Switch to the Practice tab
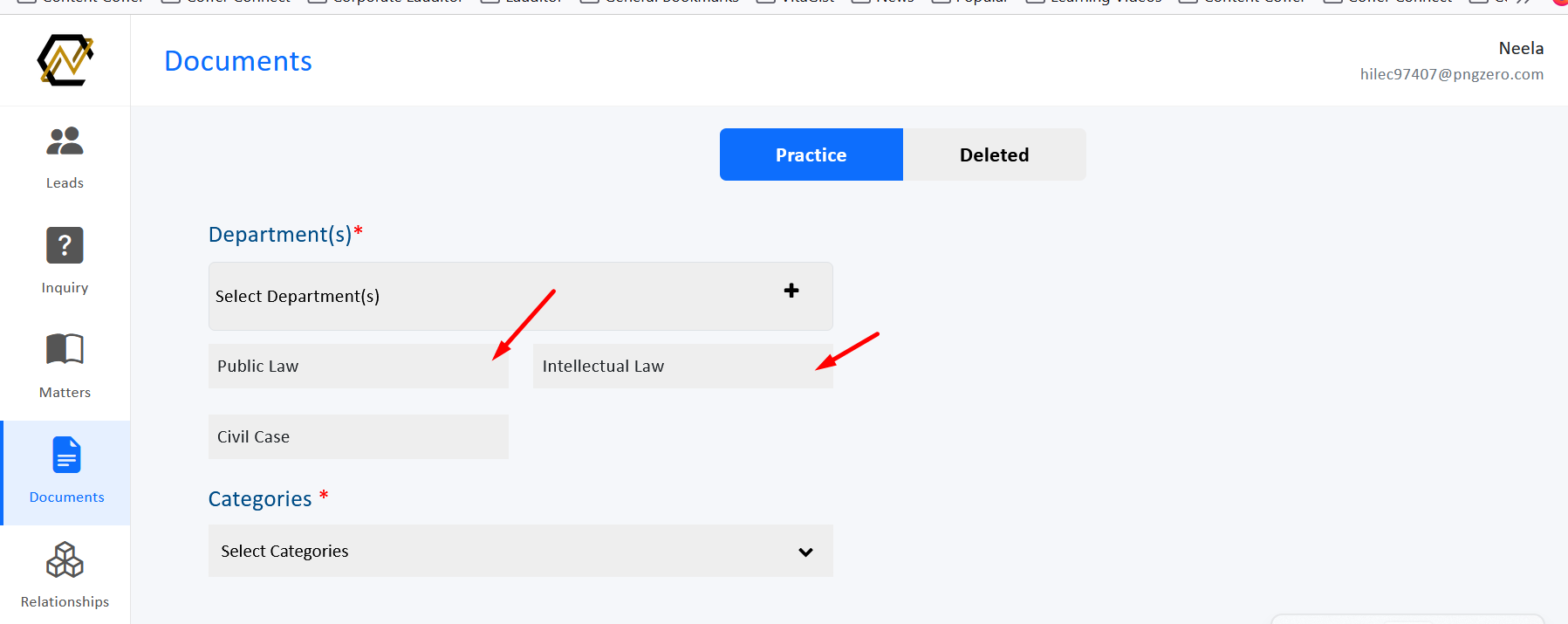This screenshot has height=624, width=1568. click(x=811, y=154)
